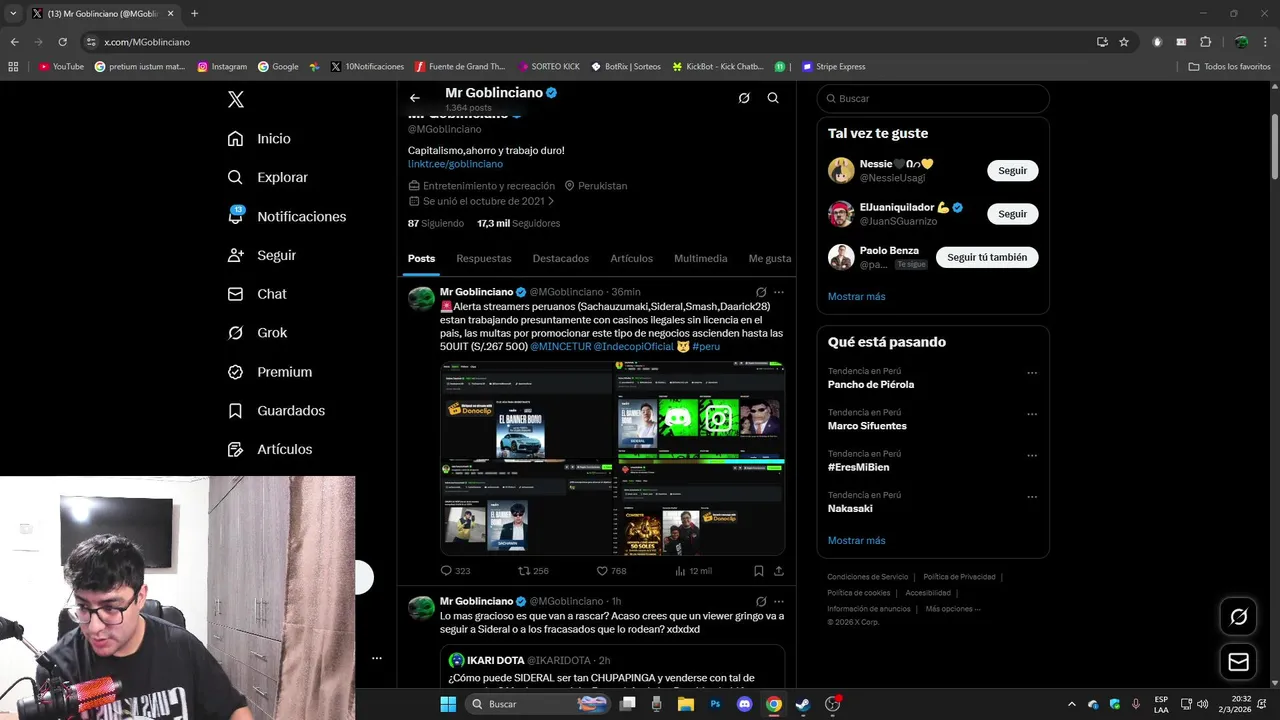
Task: Open top-left post image thumbnail
Action: pyautogui.click(x=526, y=411)
